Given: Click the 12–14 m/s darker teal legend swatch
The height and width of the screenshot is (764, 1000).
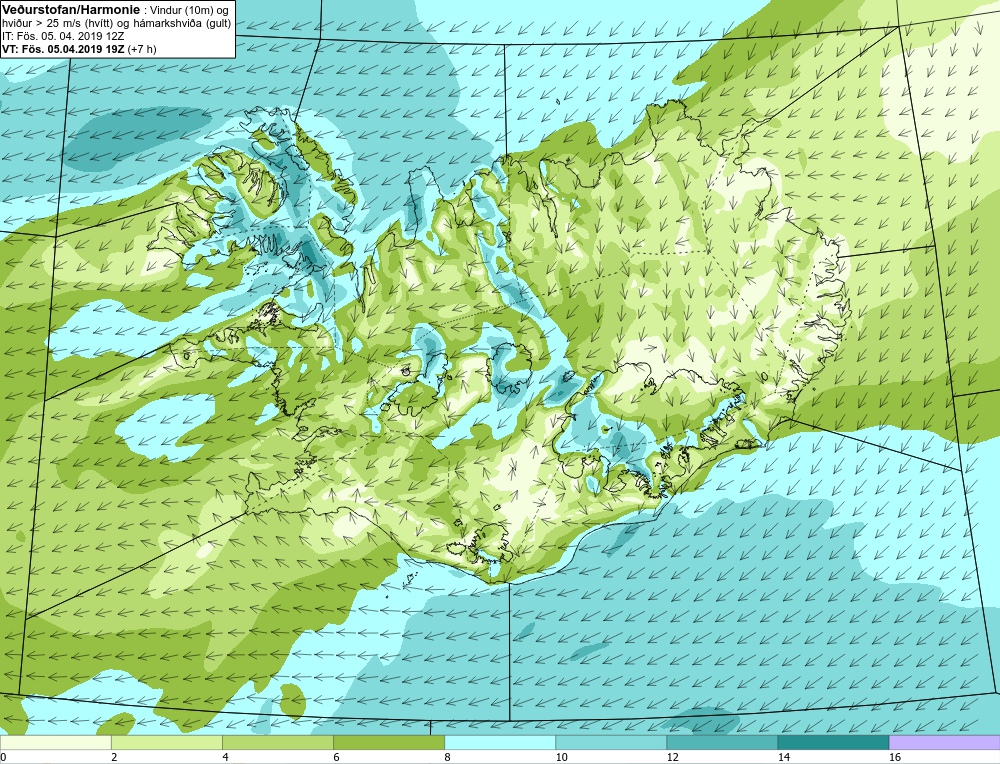Looking at the screenshot, I should tap(721, 742).
